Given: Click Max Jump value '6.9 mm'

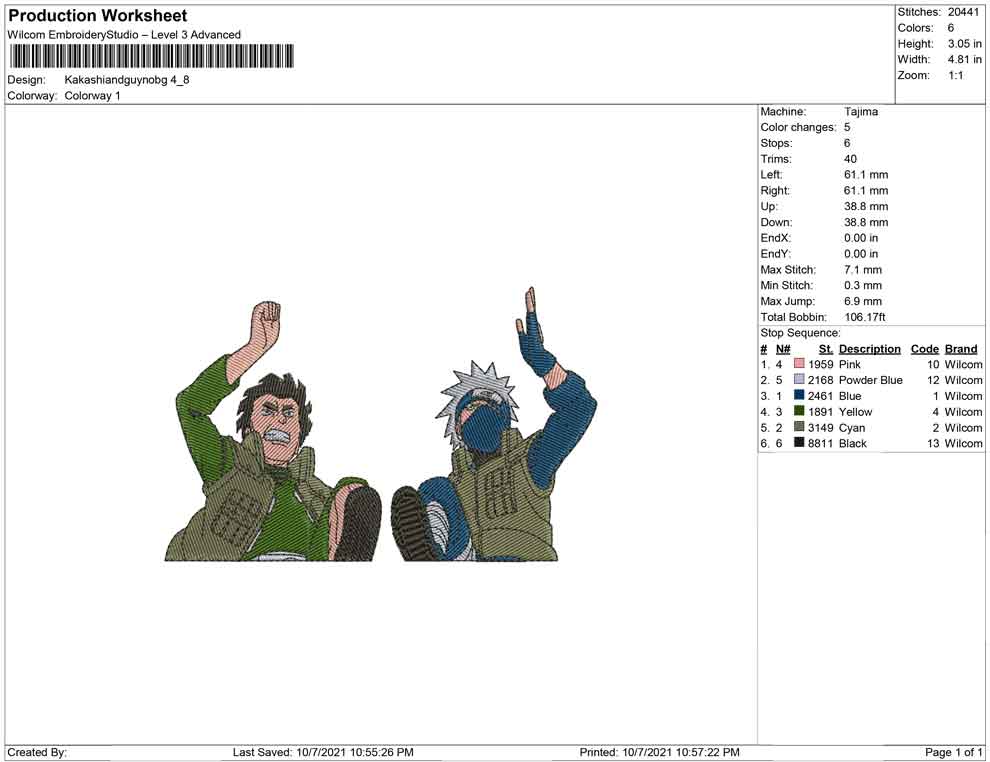Looking at the screenshot, I should (x=863, y=301).
